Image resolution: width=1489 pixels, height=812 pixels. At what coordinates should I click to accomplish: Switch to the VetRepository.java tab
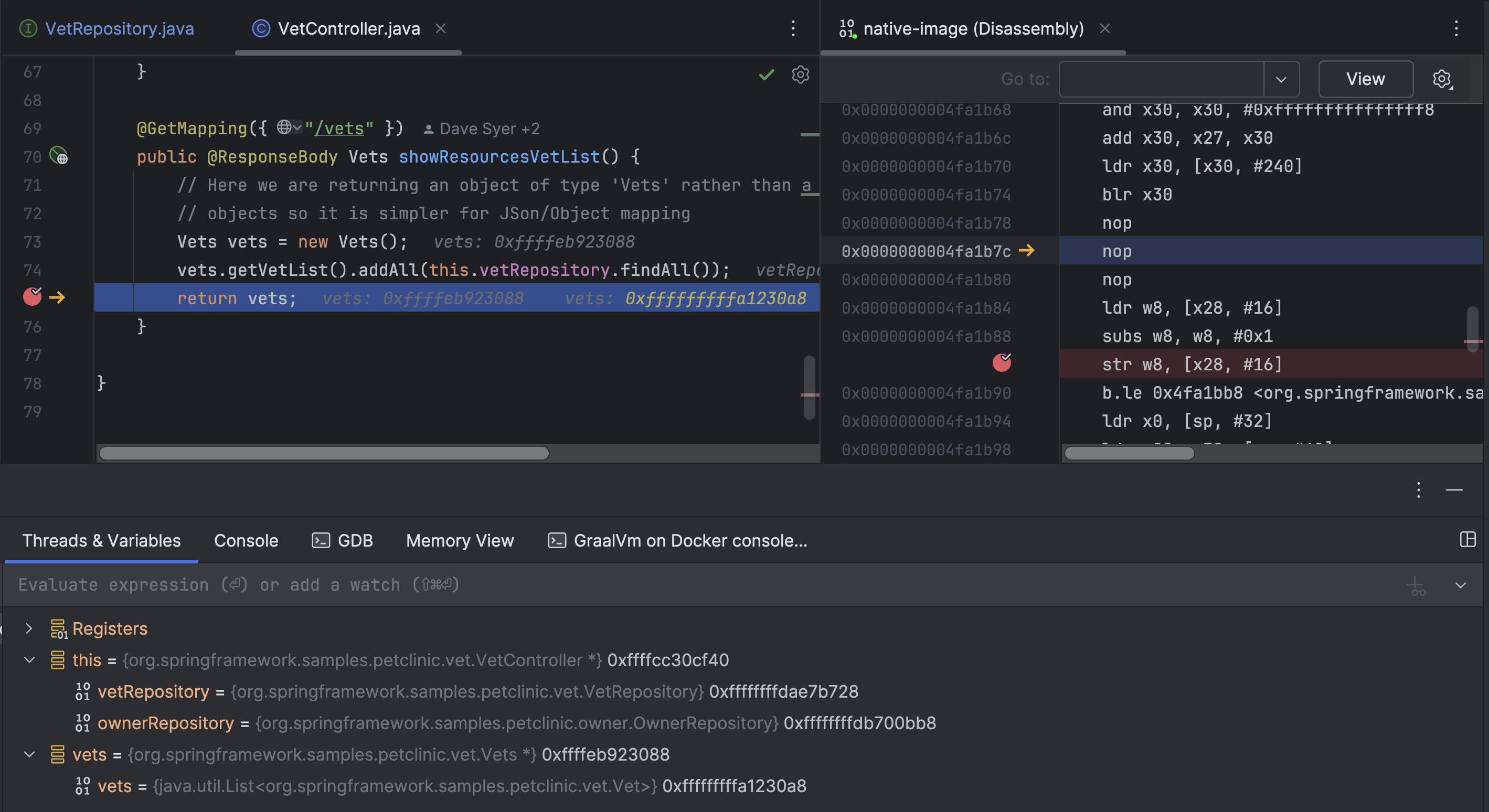tap(120, 28)
